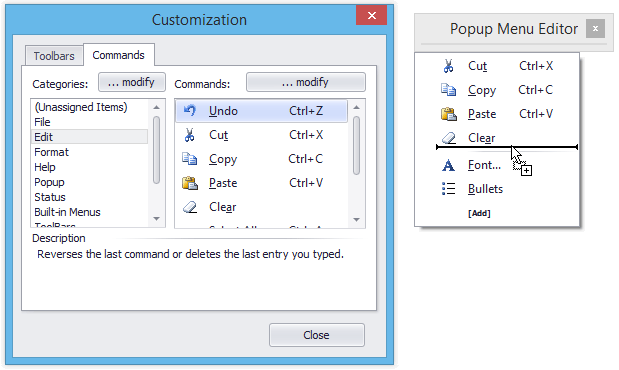Click the Commands list scroll down arrow
Screen dimensions: 619x370
(356, 220)
